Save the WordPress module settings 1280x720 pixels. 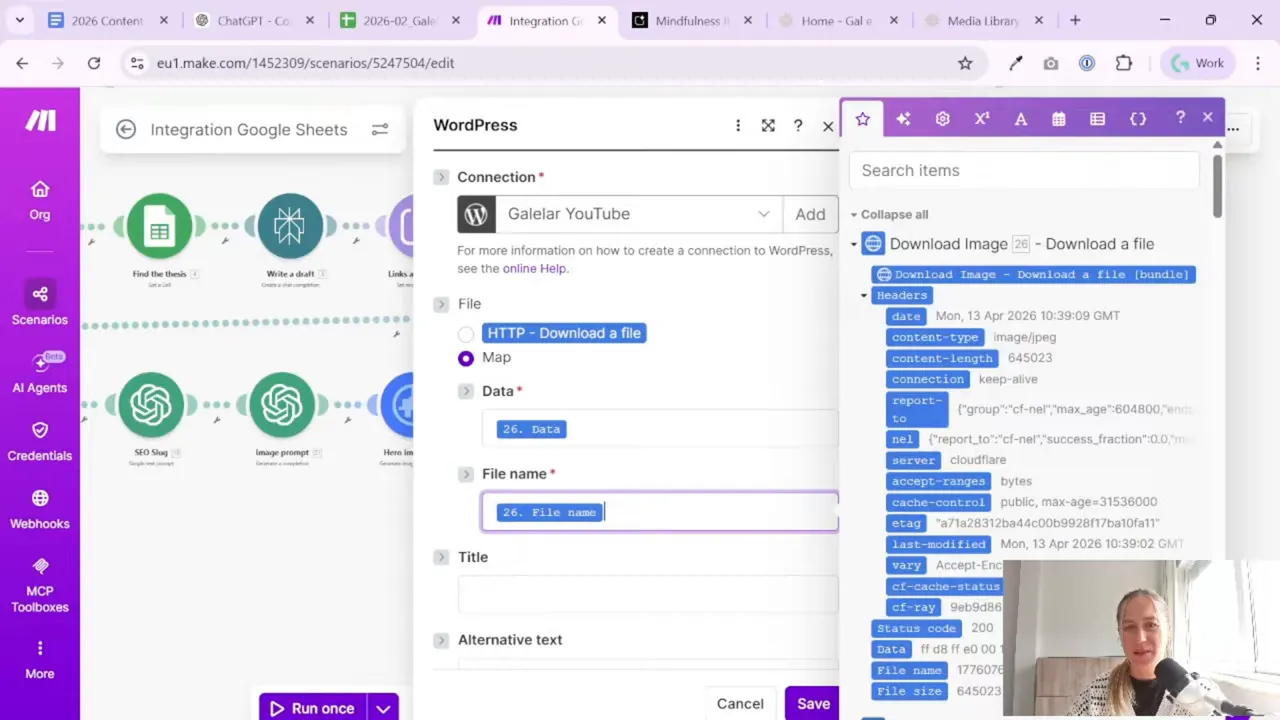[813, 703]
